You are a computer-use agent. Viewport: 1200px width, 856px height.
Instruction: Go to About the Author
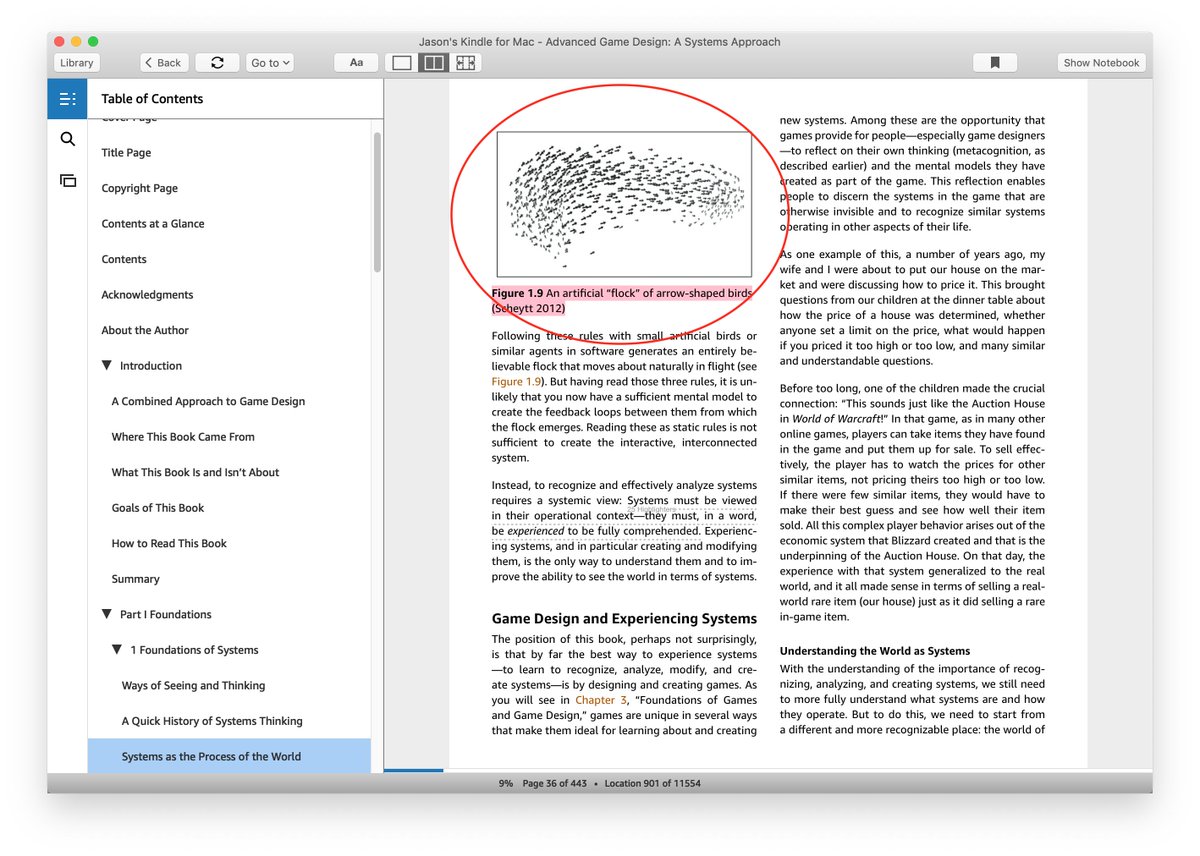click(145, 330)
